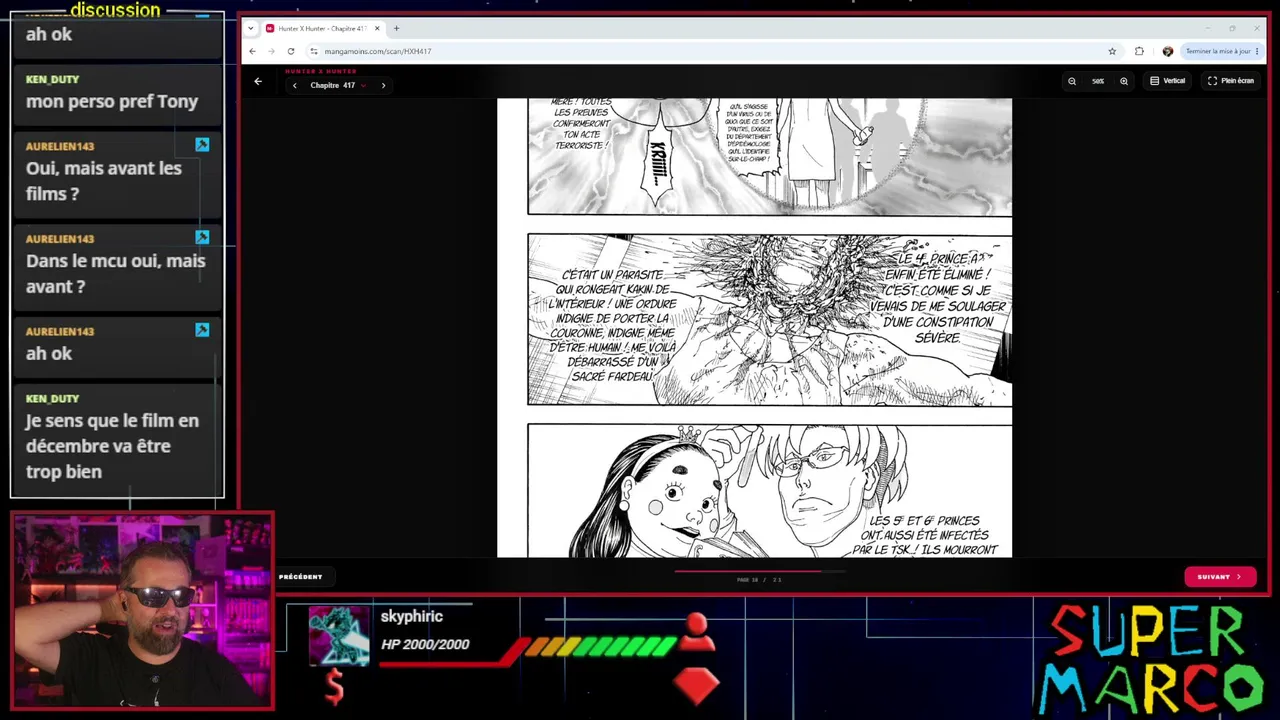The image size is (1280, 720).
Task: Return with the reader back arrow
Action: (258, 82)
